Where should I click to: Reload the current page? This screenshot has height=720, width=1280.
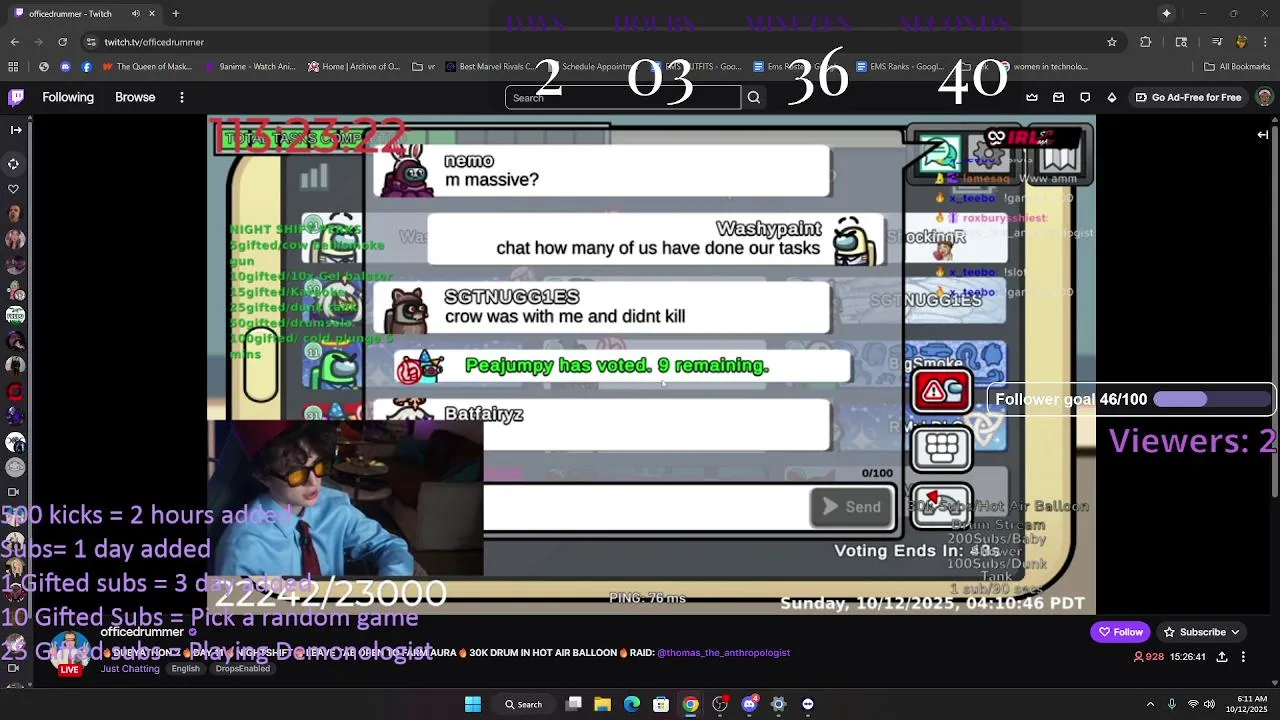[63, 42]
